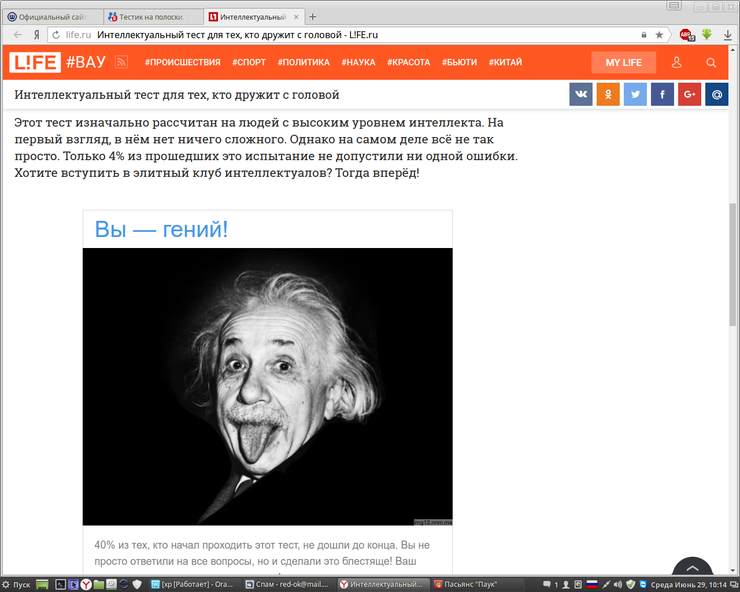
Task: Share the article on VK
Action: [581, 95]
